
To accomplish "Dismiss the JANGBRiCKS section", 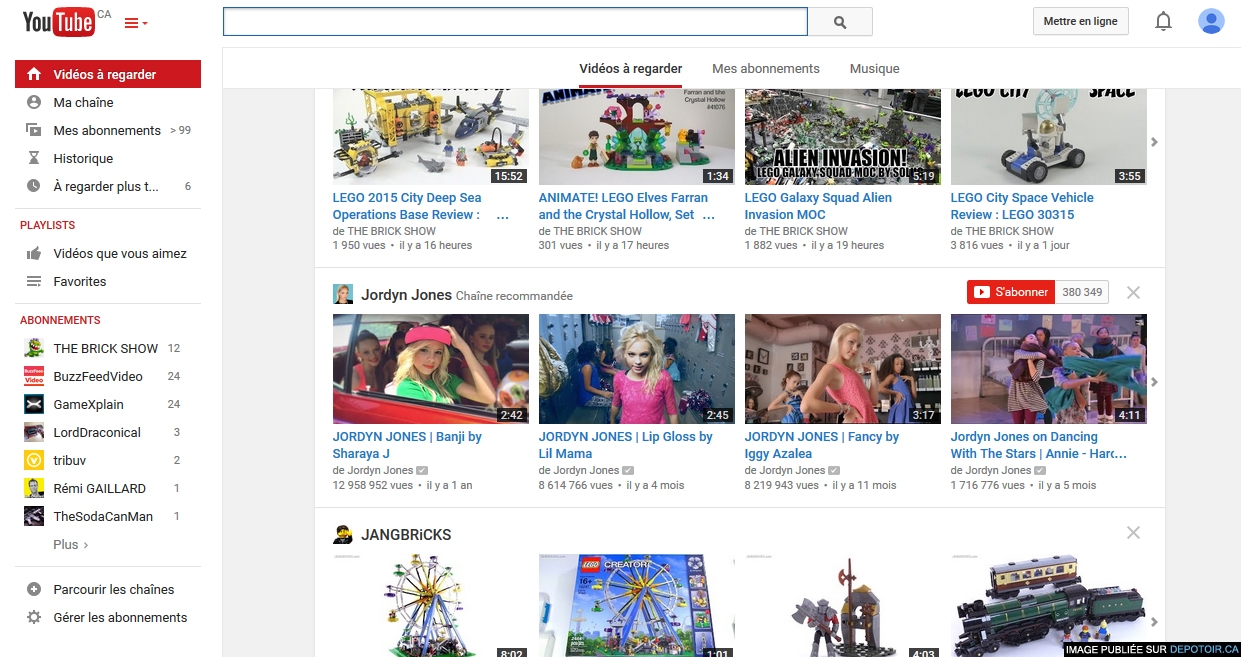I will (x=1133, y=532).
